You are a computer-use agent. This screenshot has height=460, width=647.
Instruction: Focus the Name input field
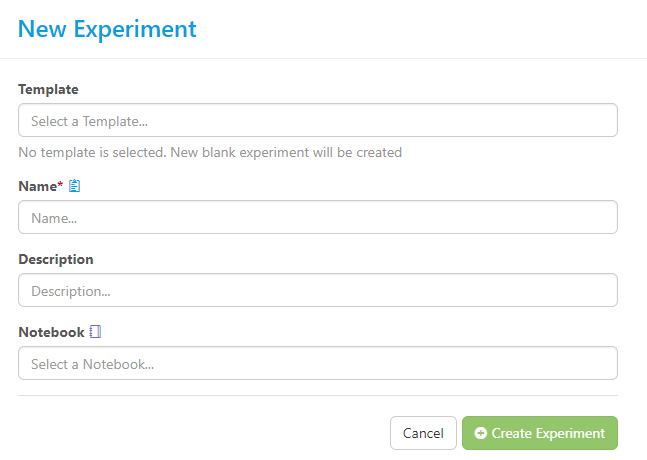317,217
